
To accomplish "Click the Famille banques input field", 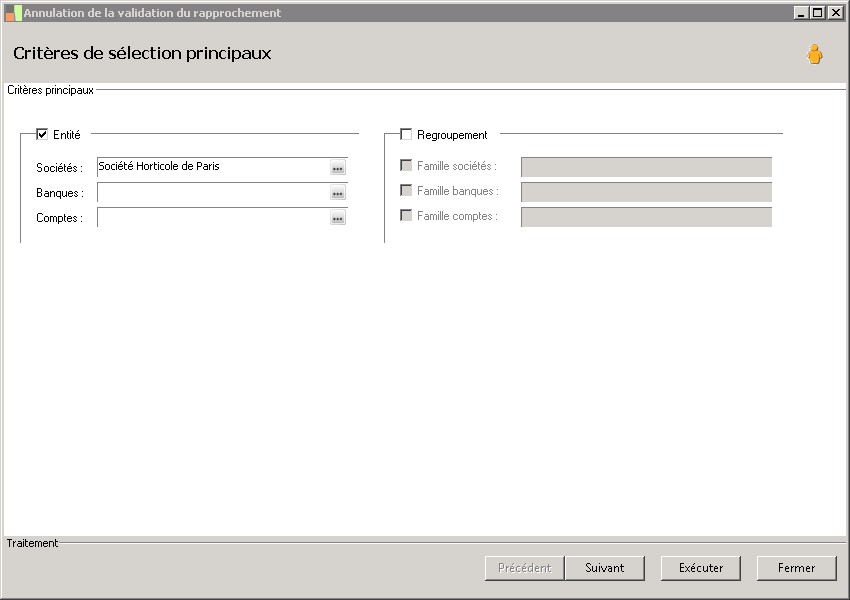I will pos(646,191).
